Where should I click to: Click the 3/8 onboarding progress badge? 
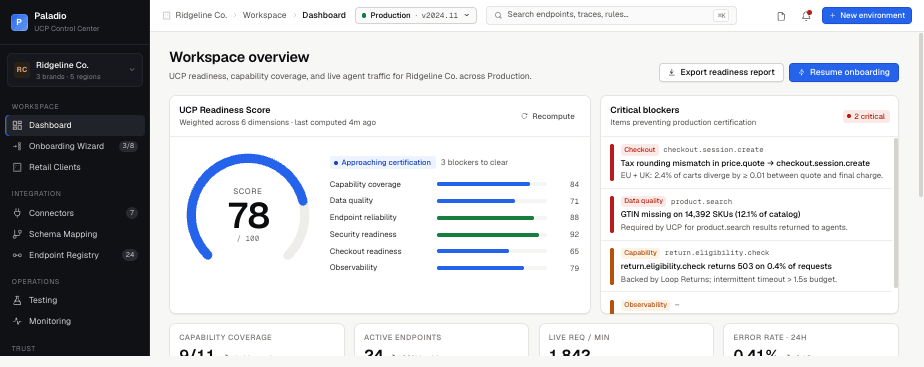128,146
